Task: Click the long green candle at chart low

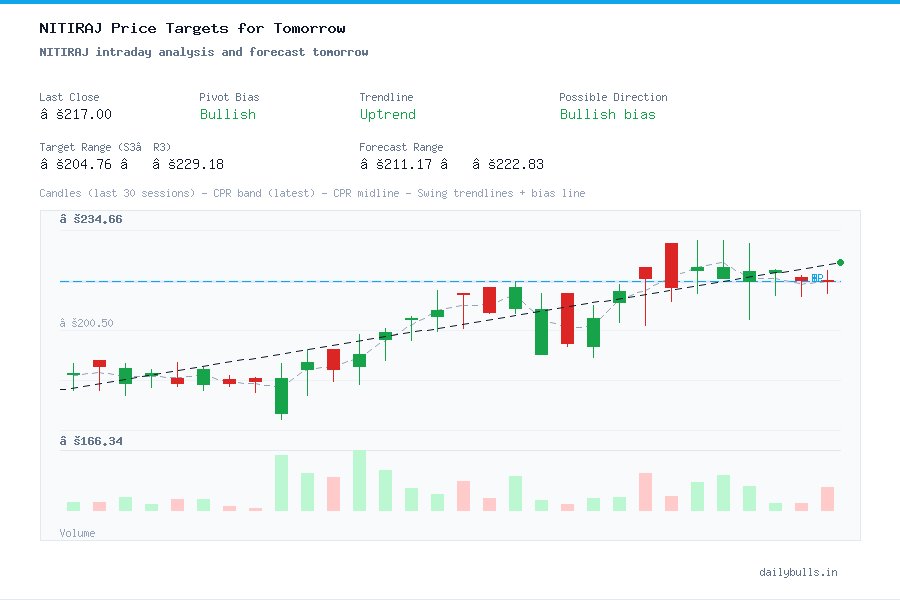Action: pyautogui.click(x=281, y=395)
